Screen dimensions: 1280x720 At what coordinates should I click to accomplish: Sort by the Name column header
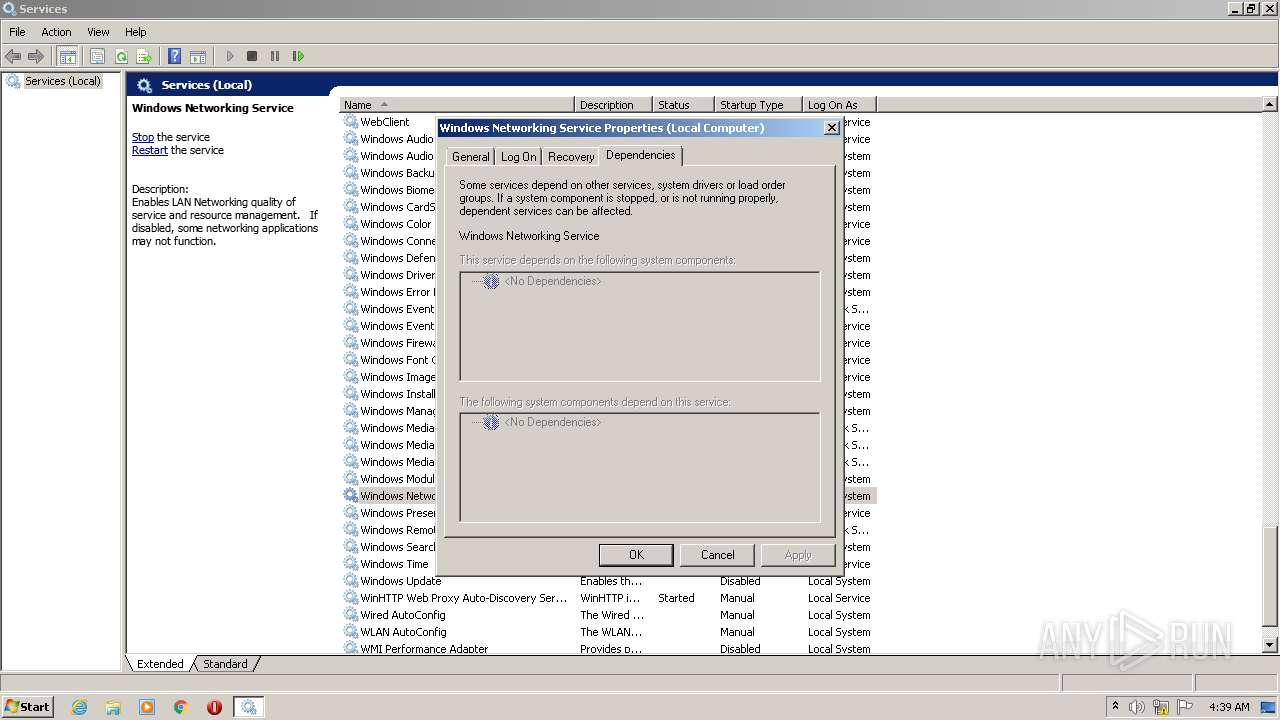coord(457,105)
